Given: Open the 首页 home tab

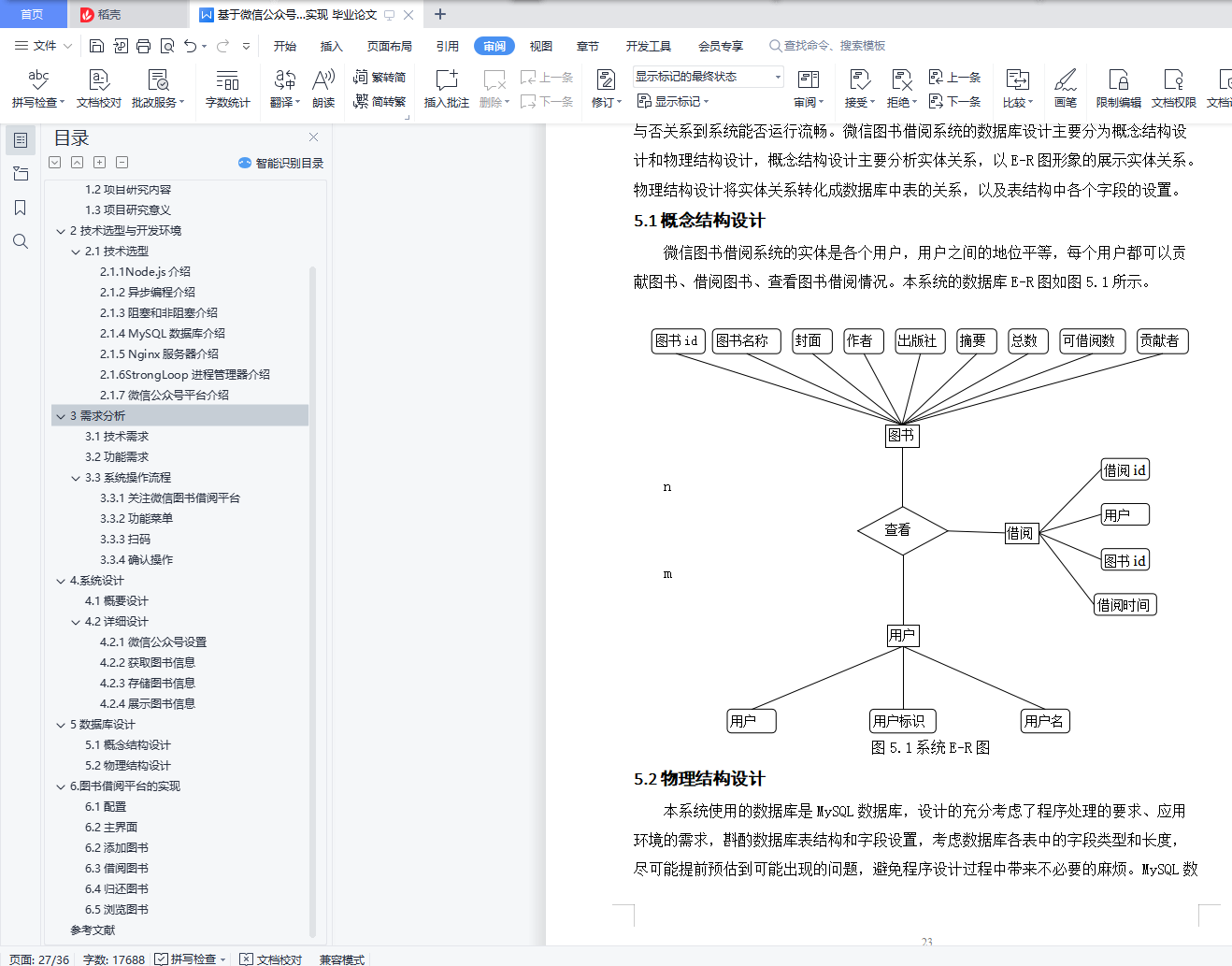Looking at the screenshot, I should (x=33, y=14).
